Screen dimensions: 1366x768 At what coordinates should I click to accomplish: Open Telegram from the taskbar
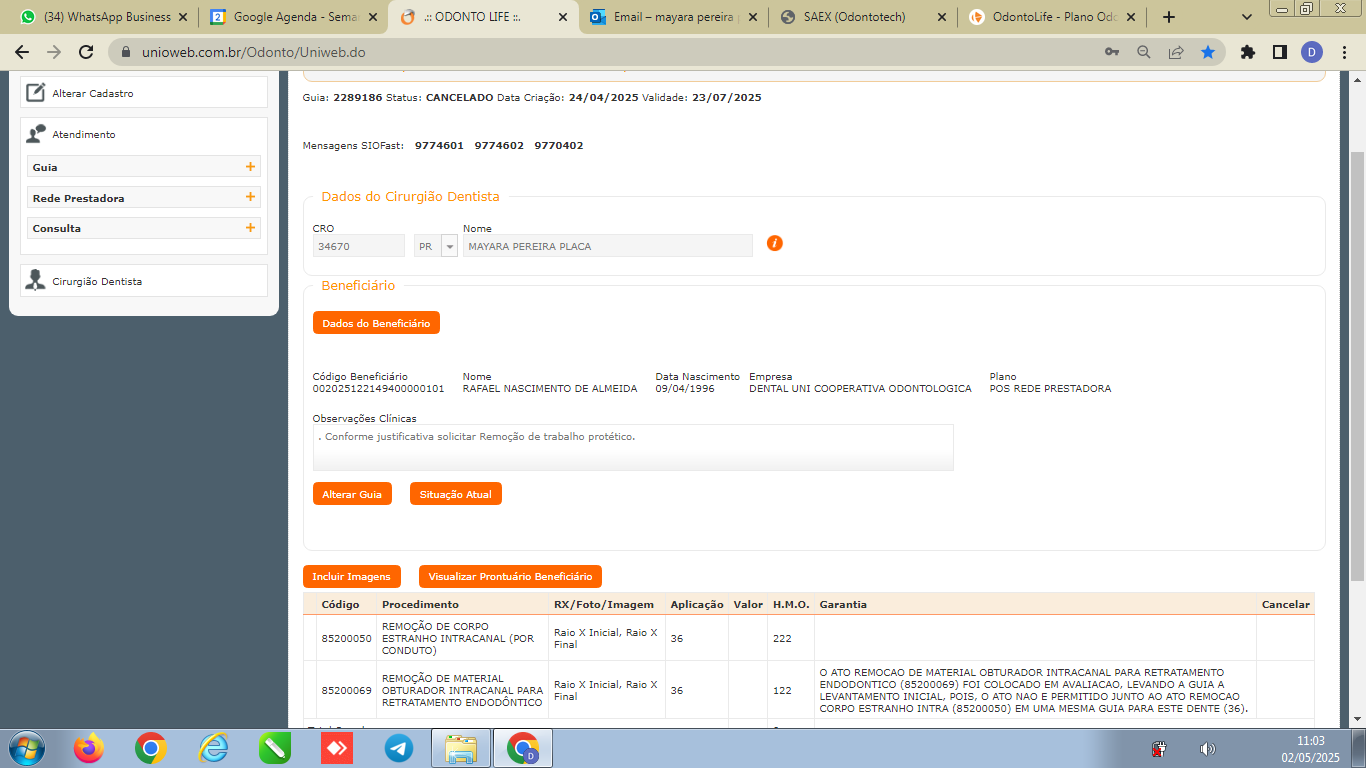(x=399, y=748)
